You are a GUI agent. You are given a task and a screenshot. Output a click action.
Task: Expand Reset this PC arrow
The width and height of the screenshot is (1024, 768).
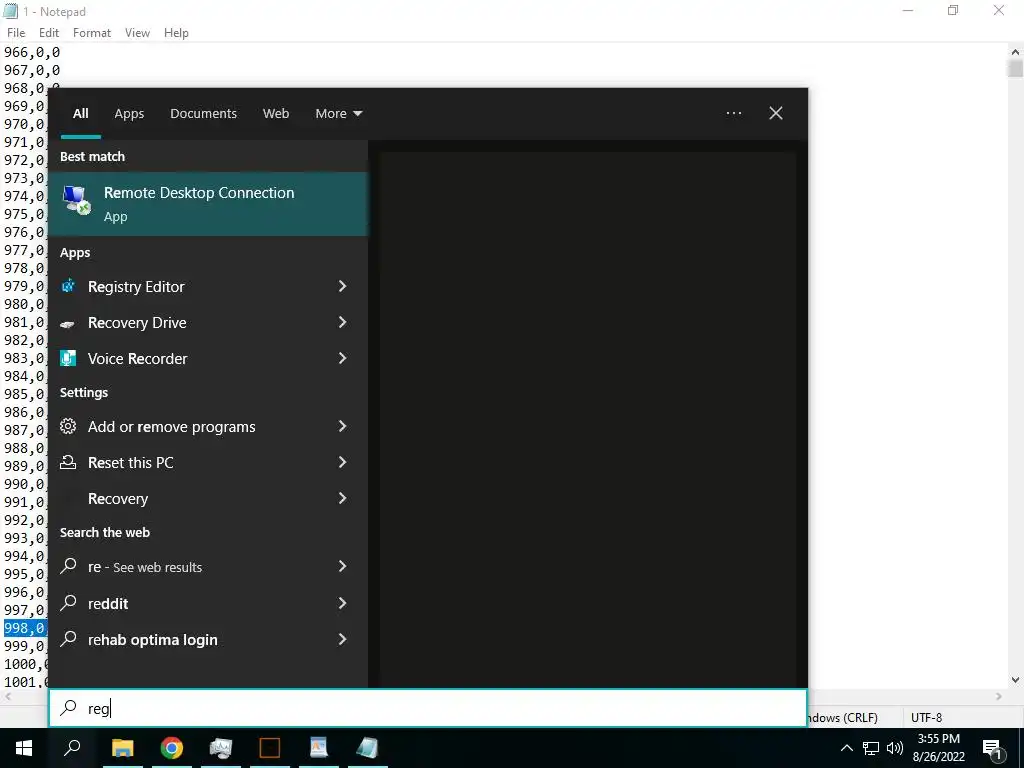[342, 462]
